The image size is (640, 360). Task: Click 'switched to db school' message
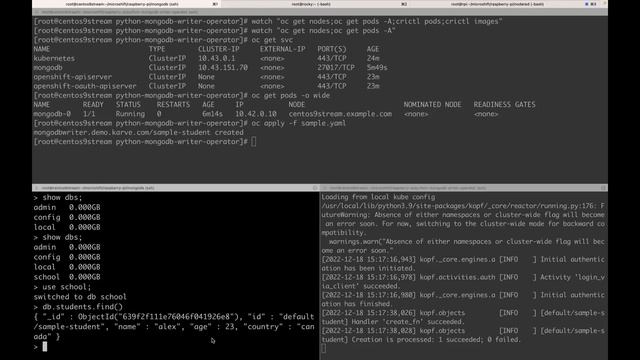point(80,297)
